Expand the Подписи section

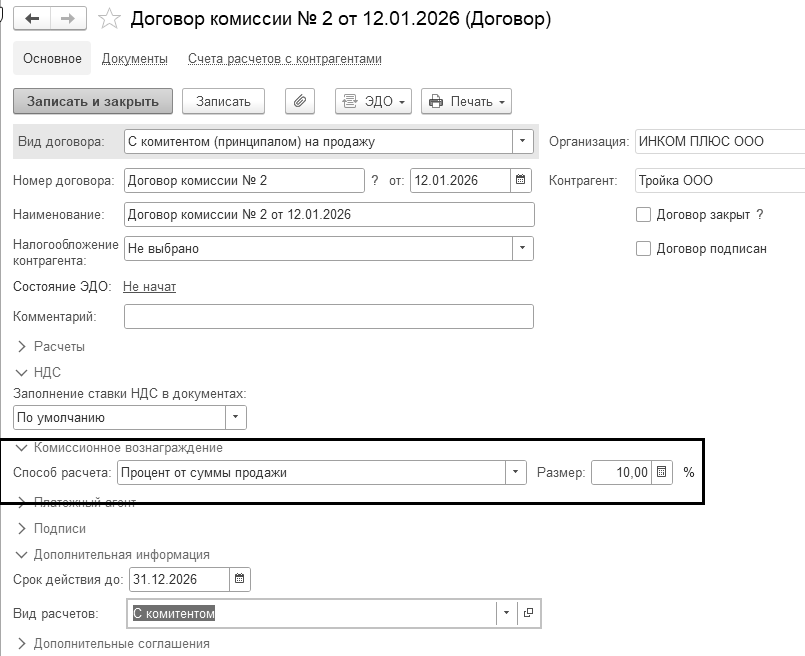[50, 528]
